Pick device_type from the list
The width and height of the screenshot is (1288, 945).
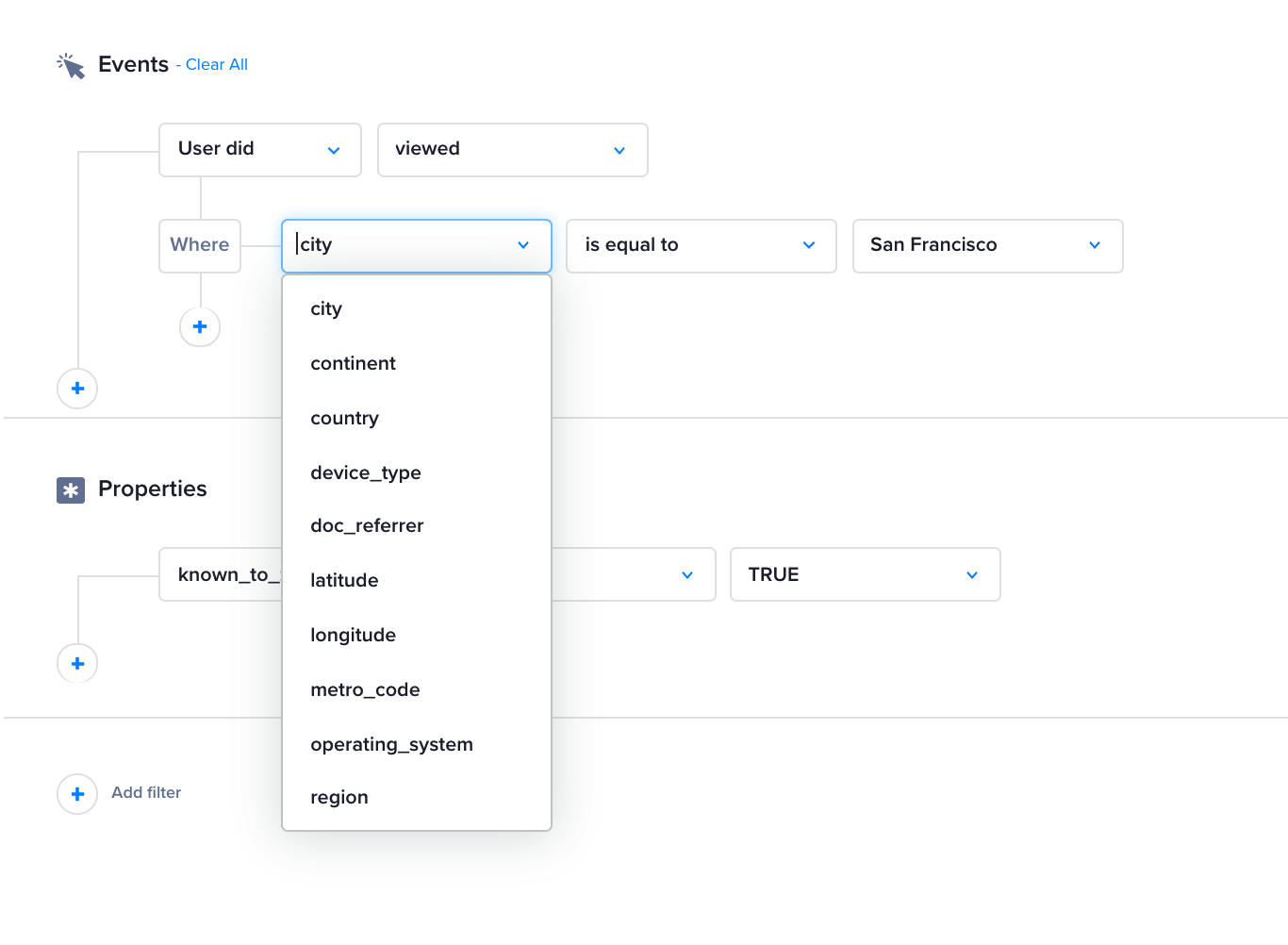tap(365, 473)
